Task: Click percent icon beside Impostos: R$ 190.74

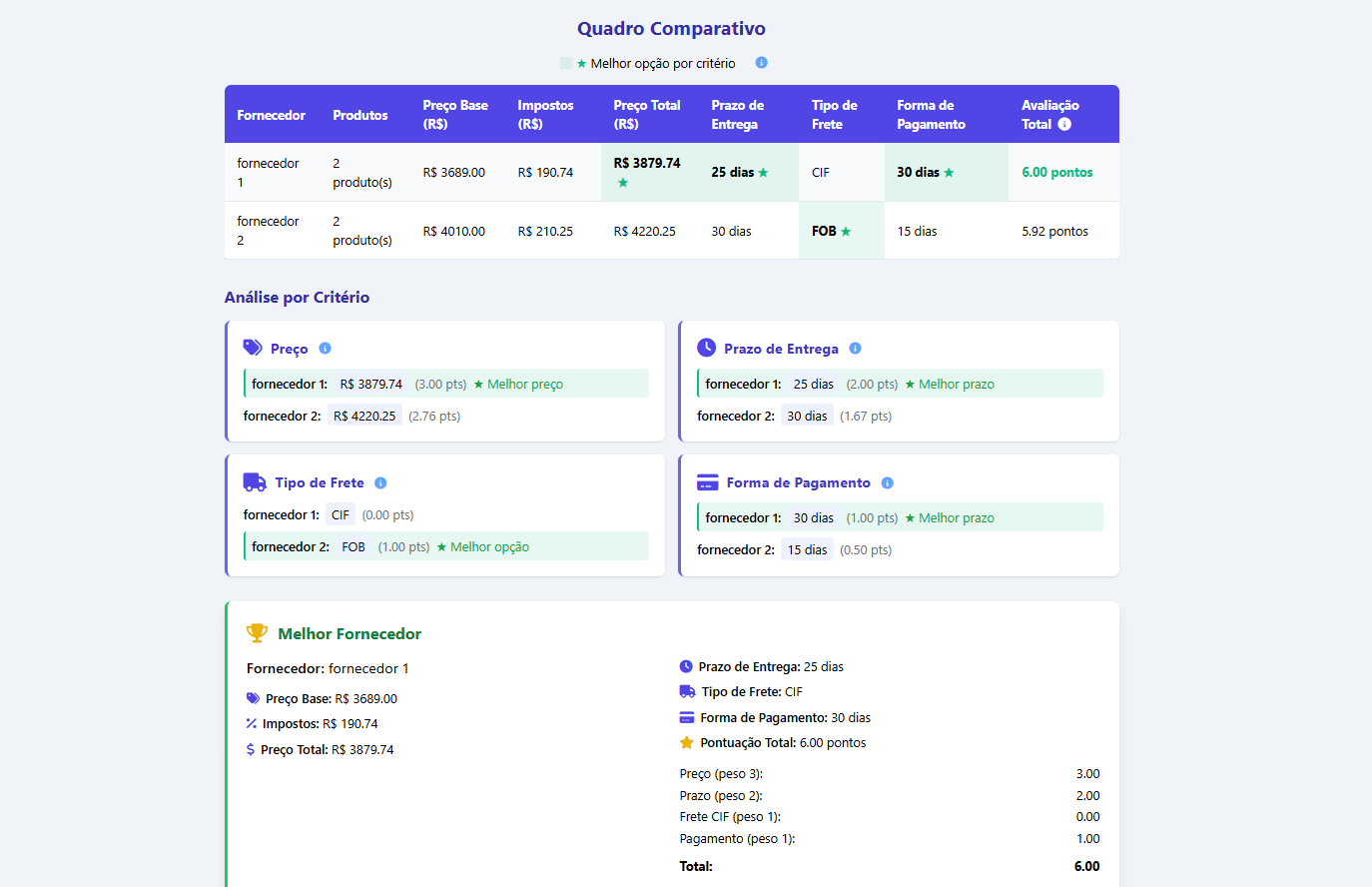Action: [252, 723]
